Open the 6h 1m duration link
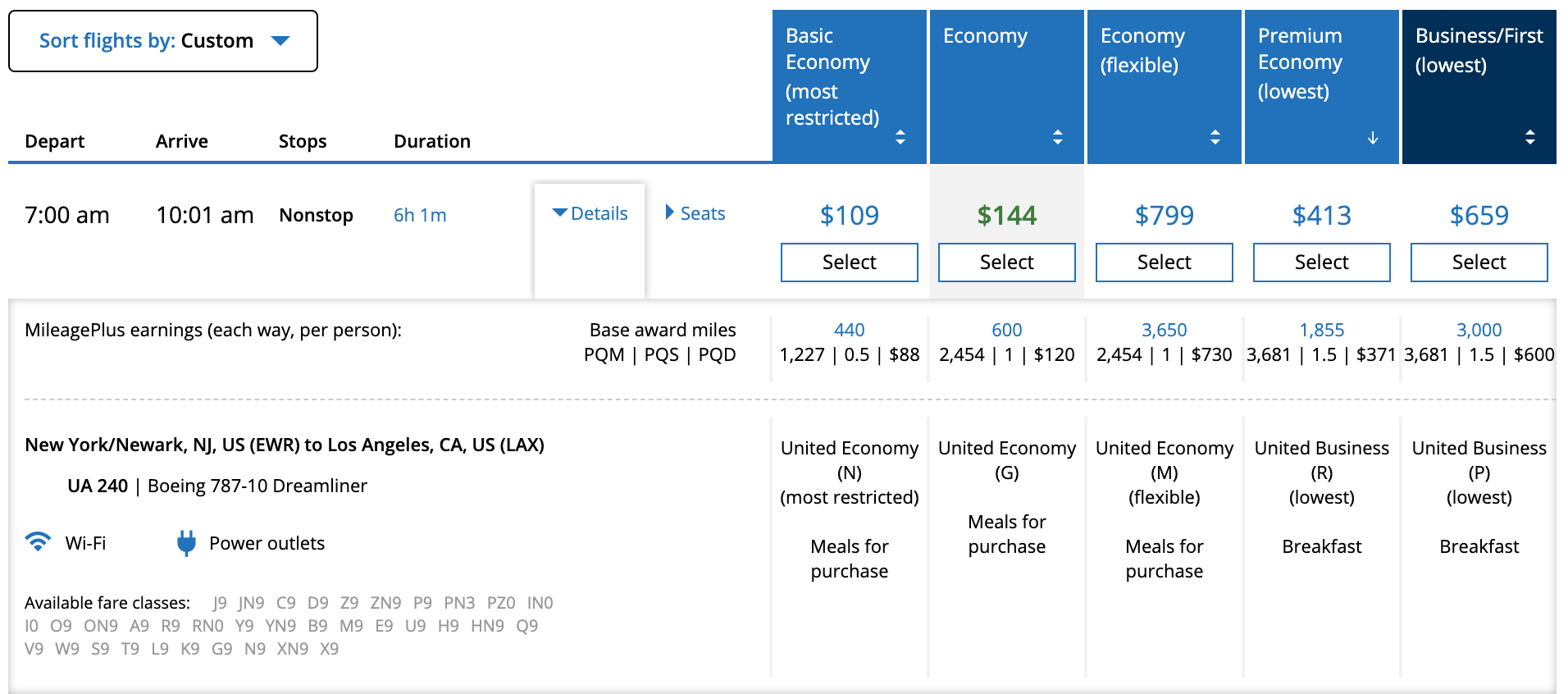The height and width of the screenshot is (694, 1568). point(420,215)
